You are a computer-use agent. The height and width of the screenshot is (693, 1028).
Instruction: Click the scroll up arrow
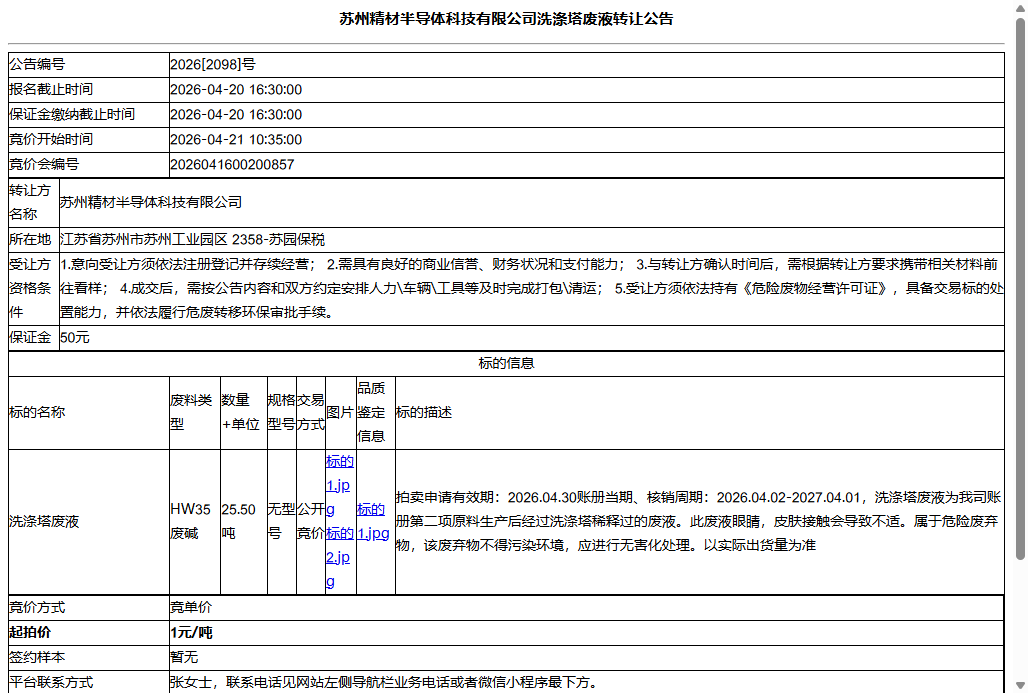coord(1019,8)
